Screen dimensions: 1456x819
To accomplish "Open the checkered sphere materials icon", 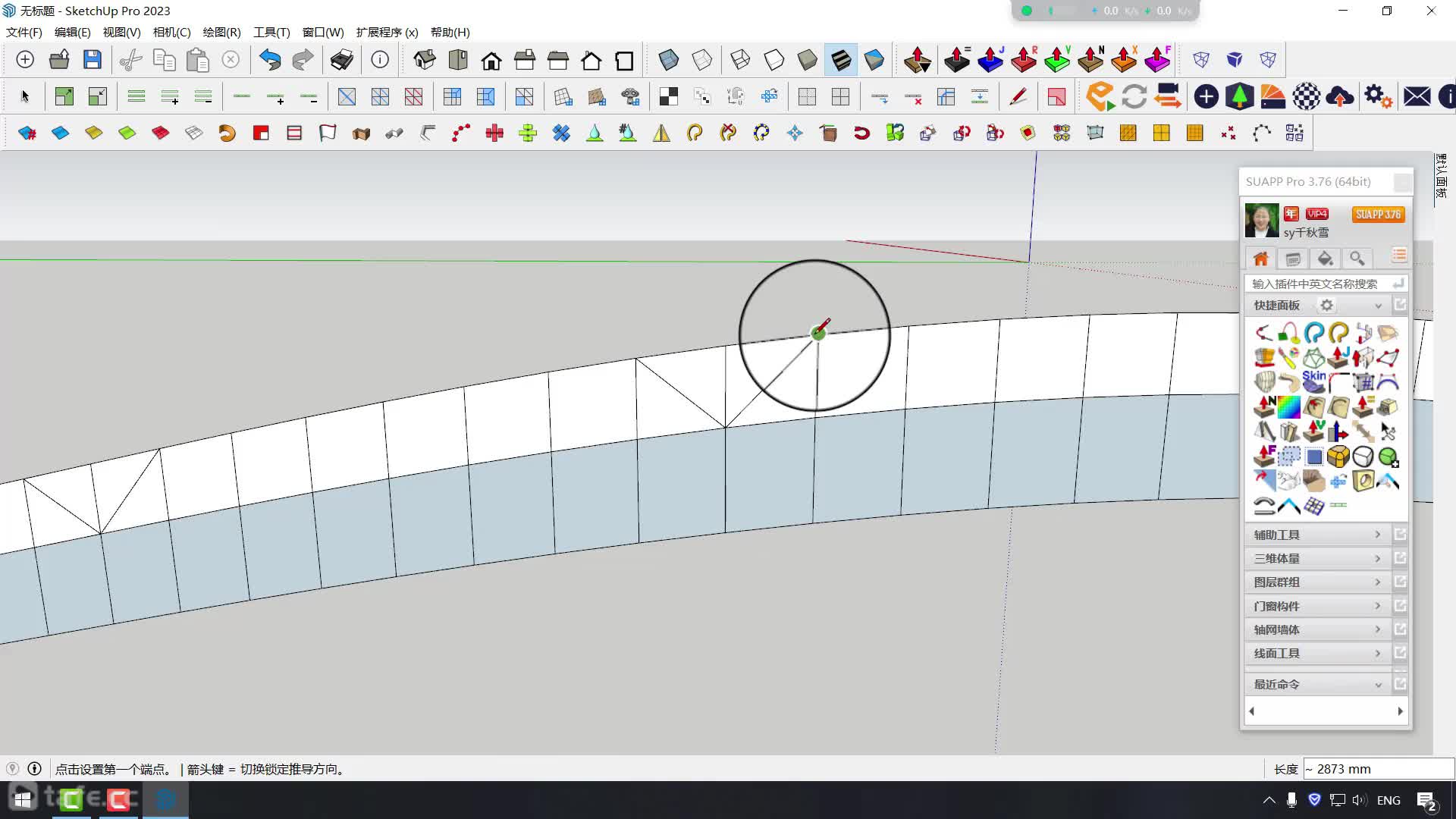I will (1307, 96).
